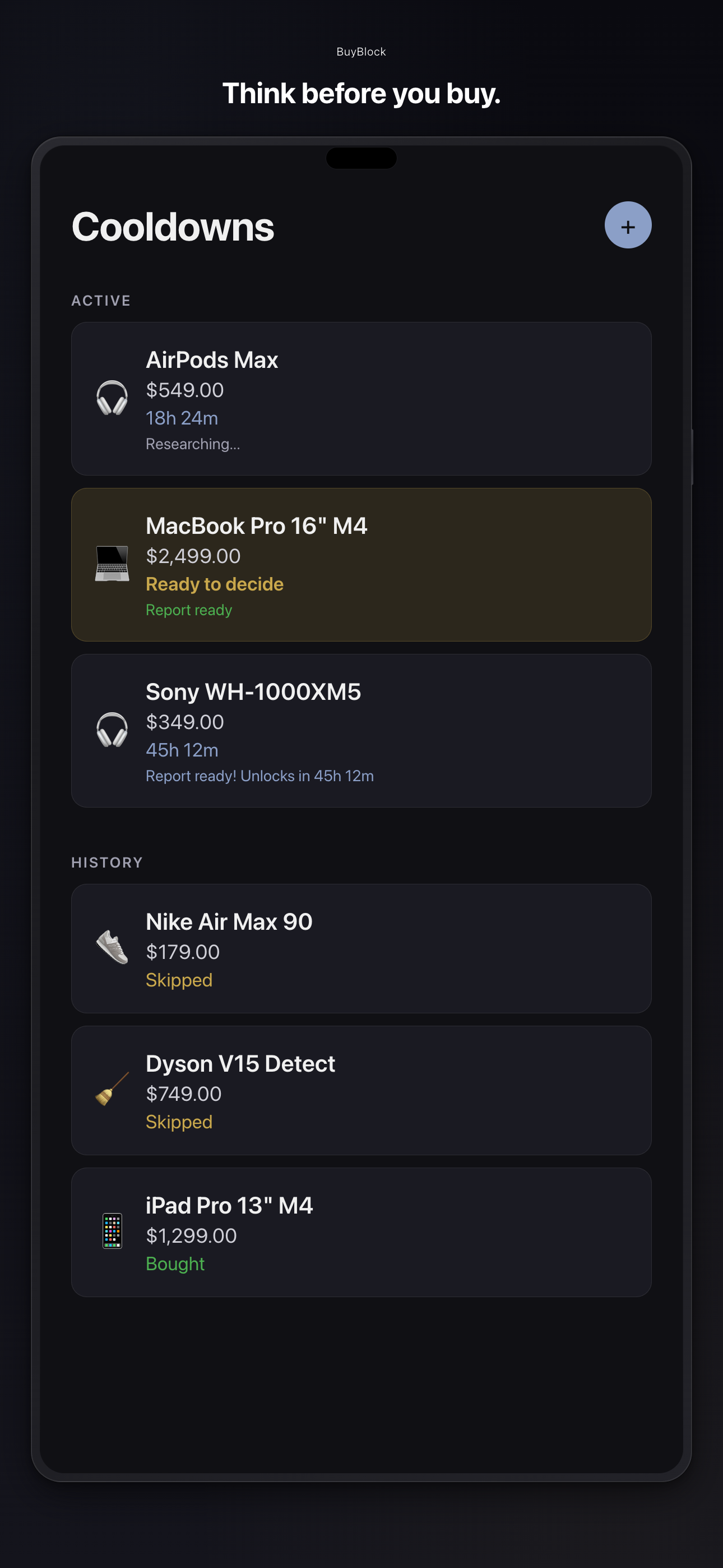Tap the plus button to add an item

point(628,225)
